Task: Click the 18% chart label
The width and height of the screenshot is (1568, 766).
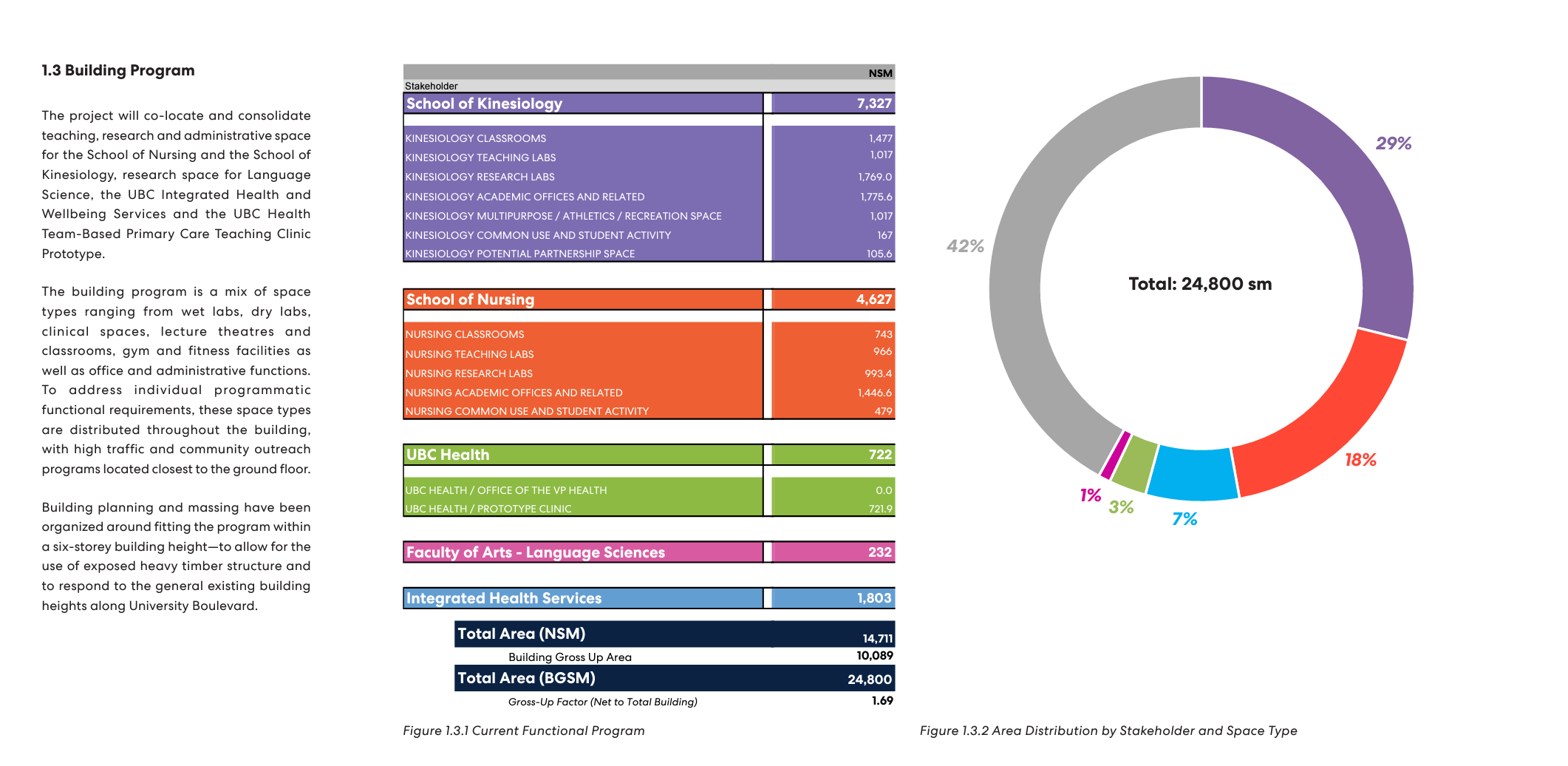Action: (1360, 460)
